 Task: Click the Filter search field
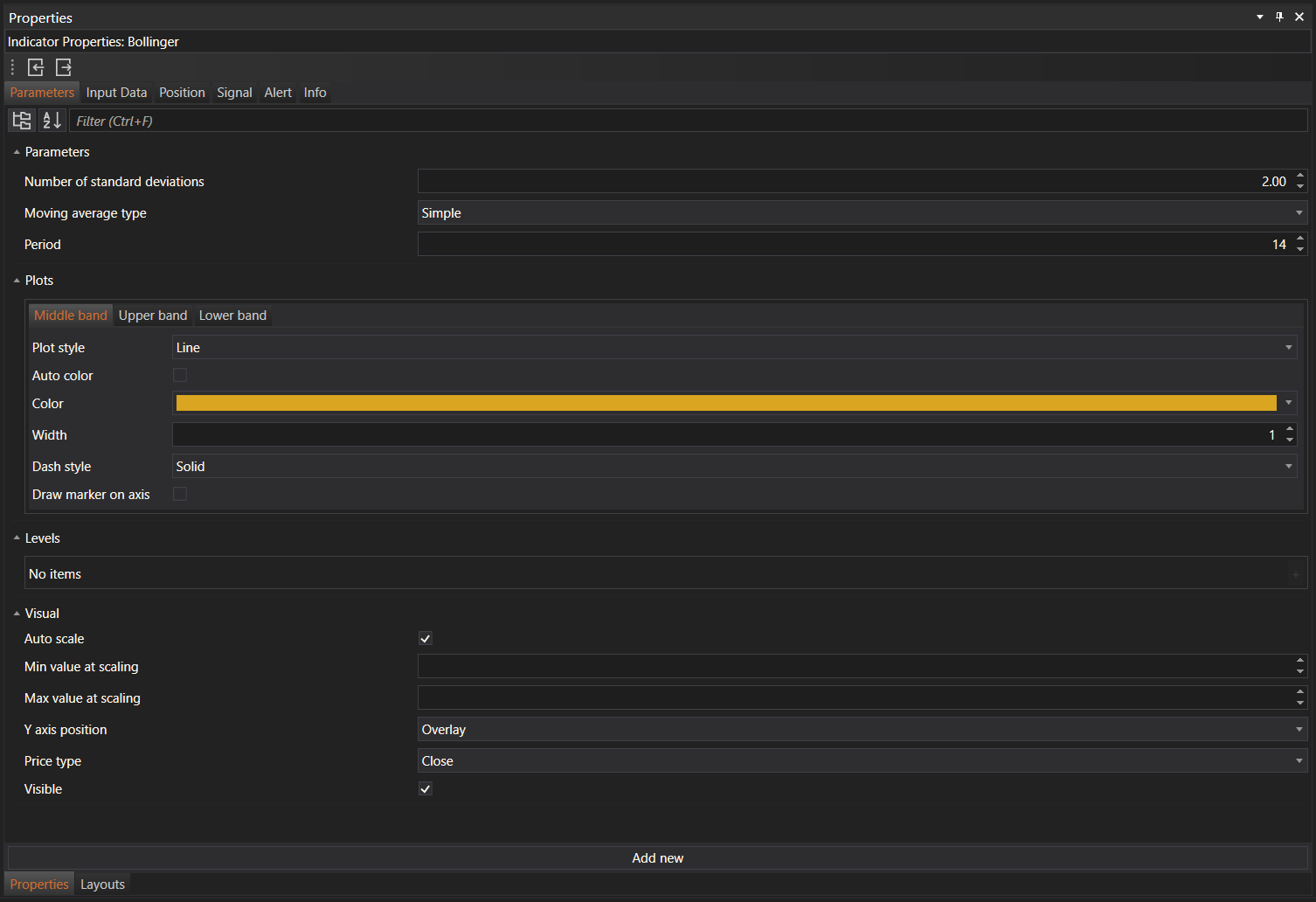click(x=687, y=121)
